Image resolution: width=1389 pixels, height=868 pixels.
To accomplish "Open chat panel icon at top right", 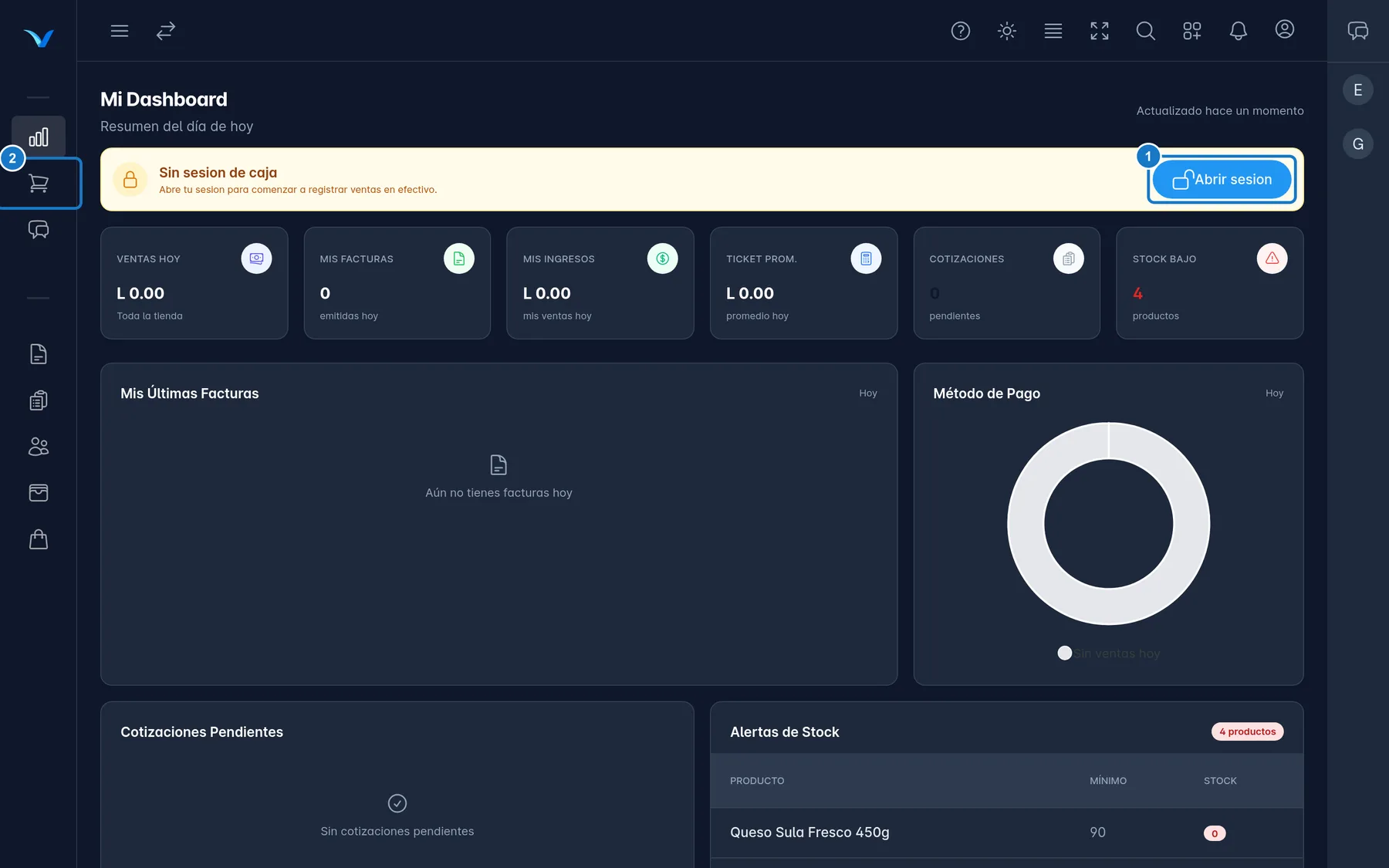I will click(x=1358, y=31).
